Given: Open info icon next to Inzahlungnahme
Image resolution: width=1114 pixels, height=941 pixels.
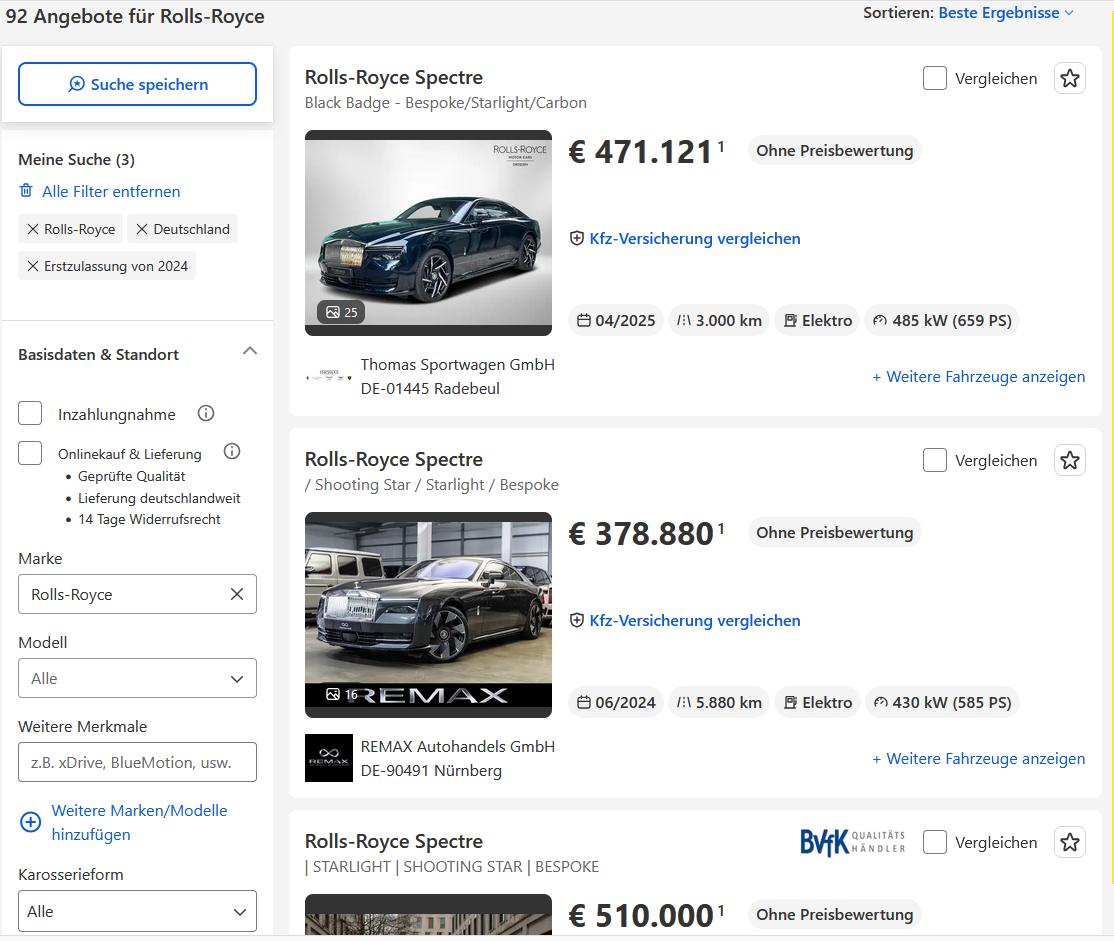Looking at the screenshot, I should coord(206,413).
